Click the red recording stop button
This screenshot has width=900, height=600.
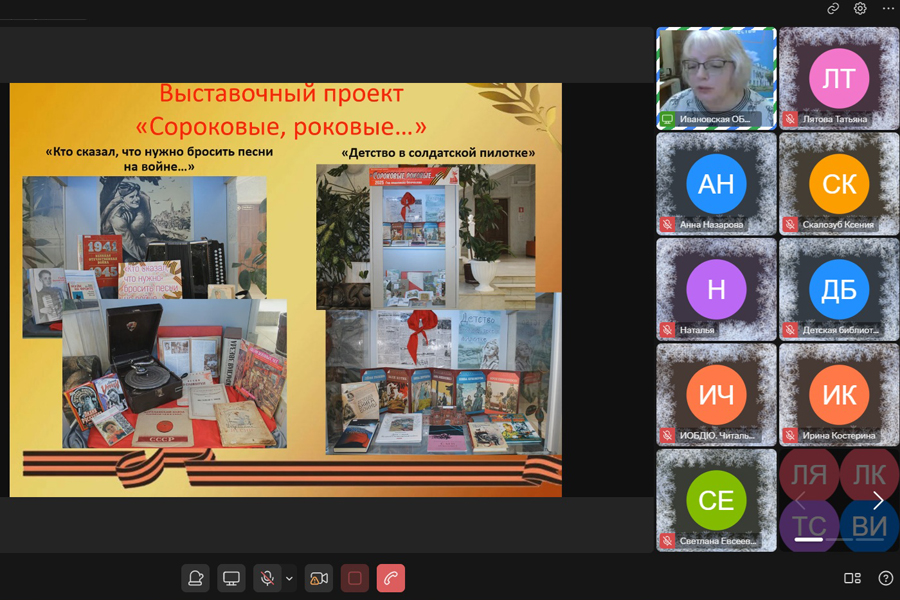click(355, 578)
